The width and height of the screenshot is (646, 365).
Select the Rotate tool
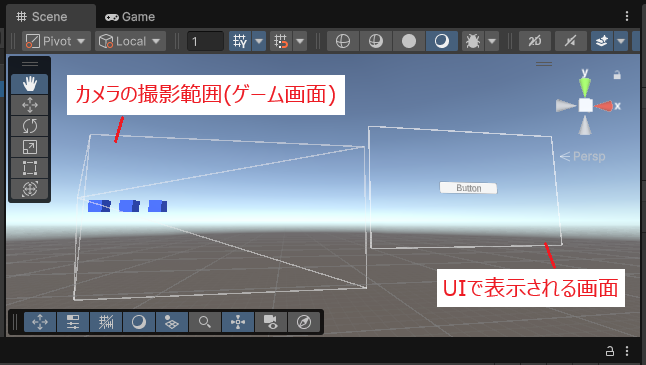(x=30, y=126)
